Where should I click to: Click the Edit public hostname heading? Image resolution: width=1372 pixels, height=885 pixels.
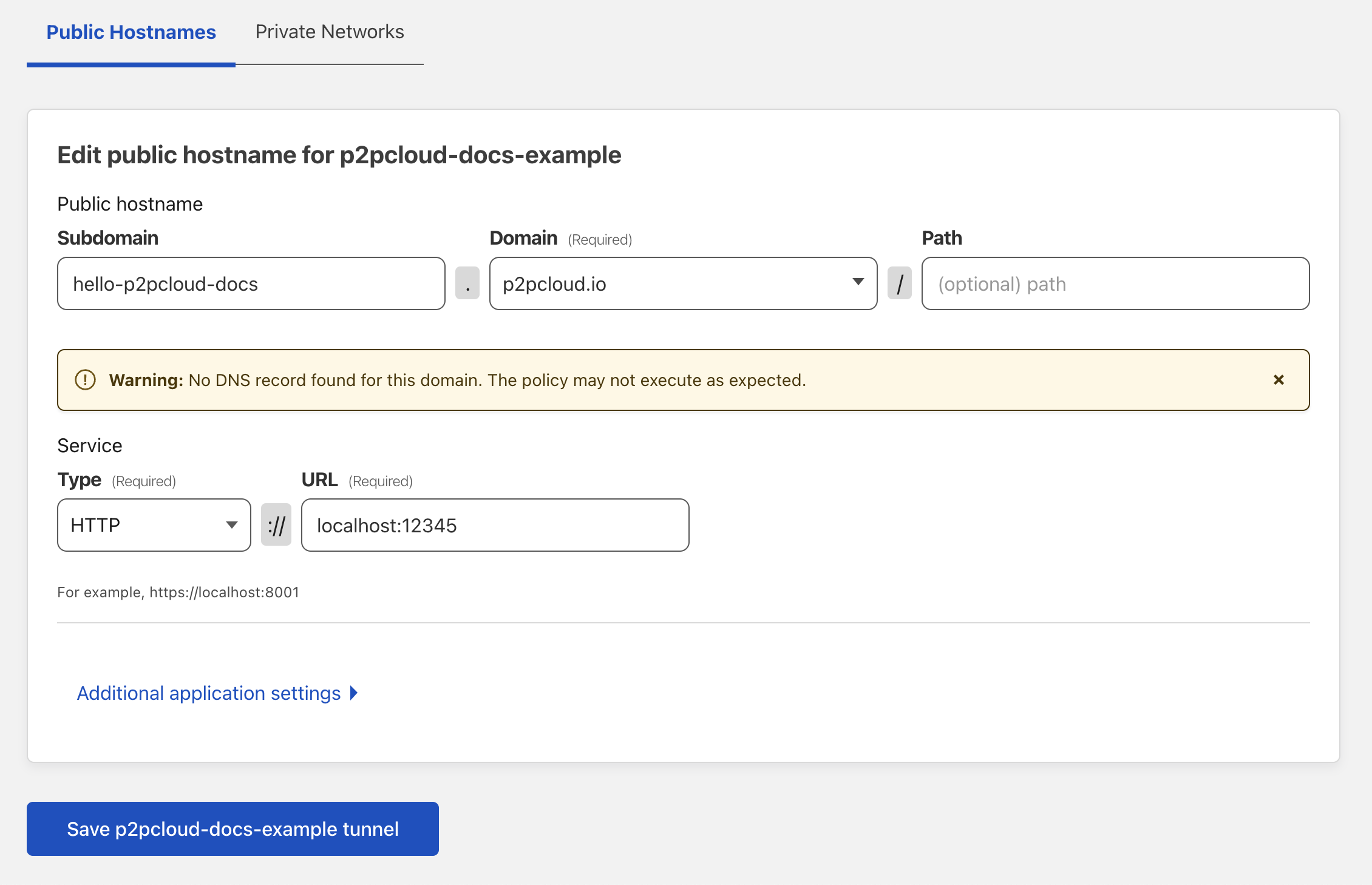pyautogui.click(x=339, y=155)
